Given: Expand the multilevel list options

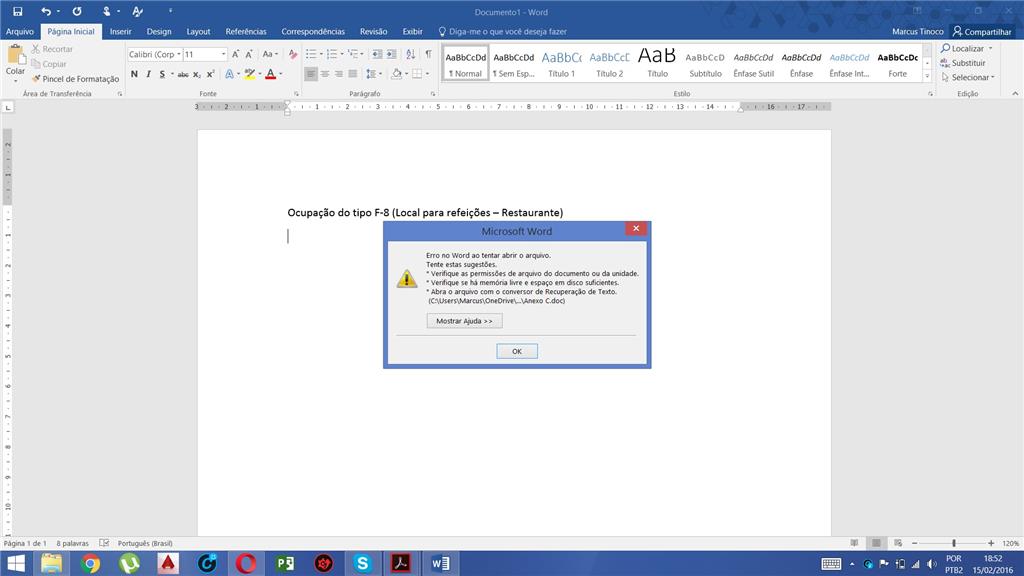Looking at the screenshot, I should coord(362,54).
